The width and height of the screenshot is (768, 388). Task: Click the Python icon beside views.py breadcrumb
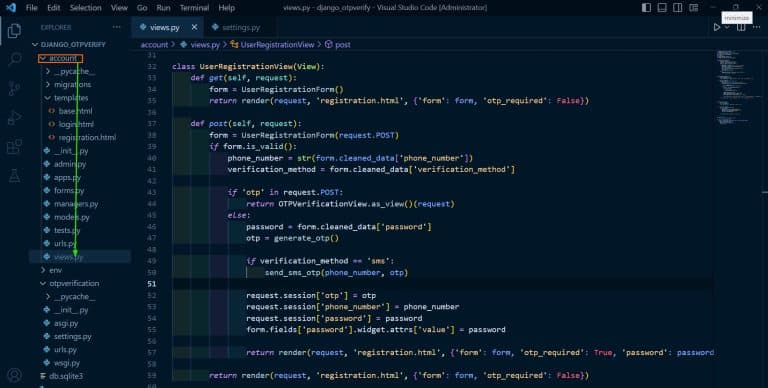(x=184, y=44)
